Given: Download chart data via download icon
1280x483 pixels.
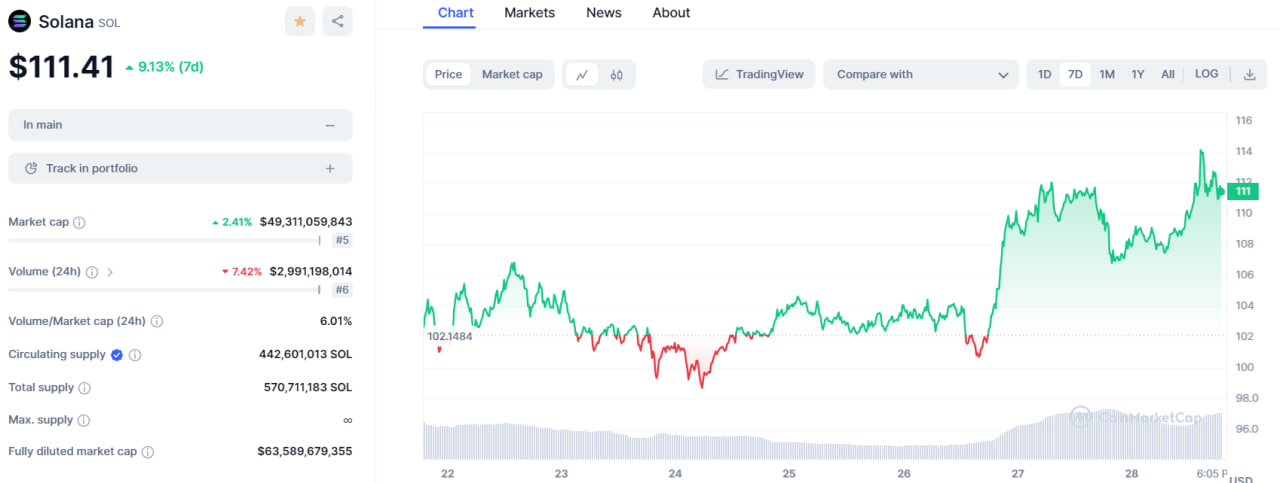Looking at the screenshot, I should (1249, 75).
